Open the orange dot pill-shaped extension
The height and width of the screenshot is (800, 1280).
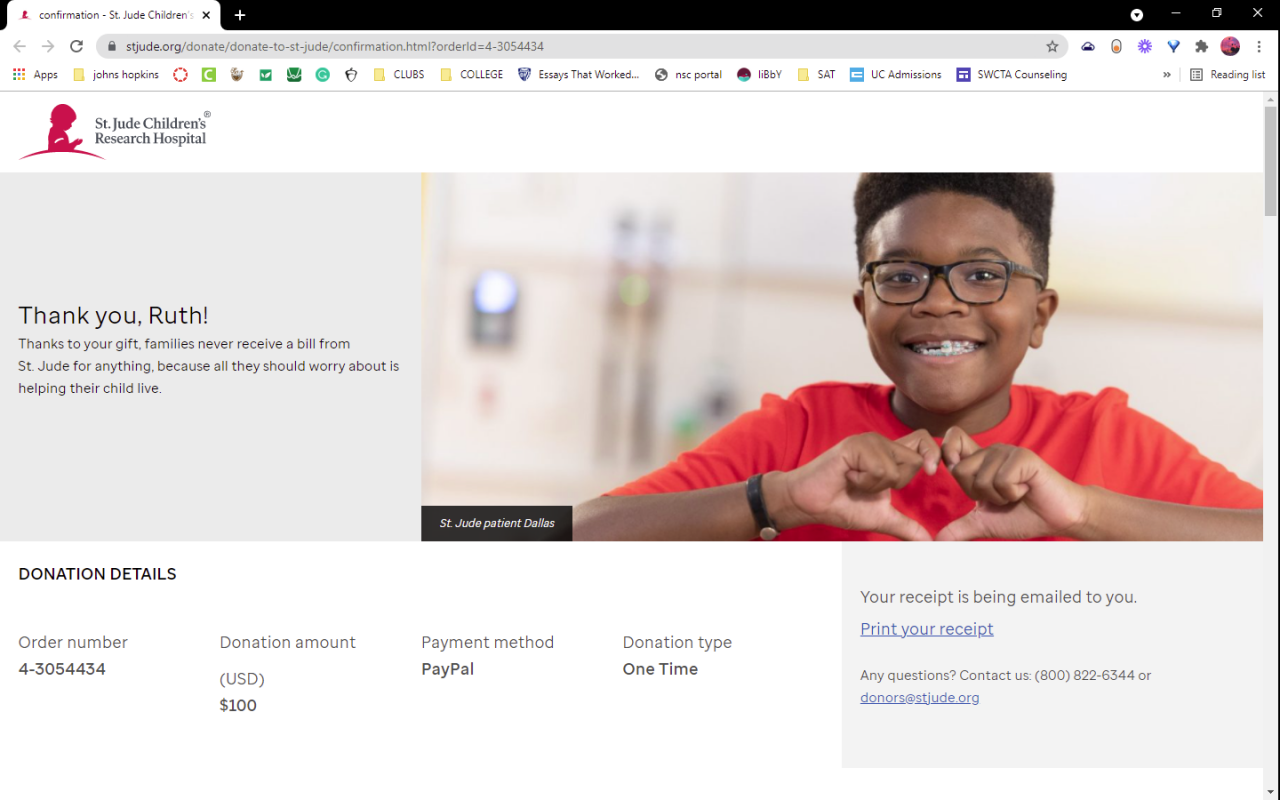1116,46
